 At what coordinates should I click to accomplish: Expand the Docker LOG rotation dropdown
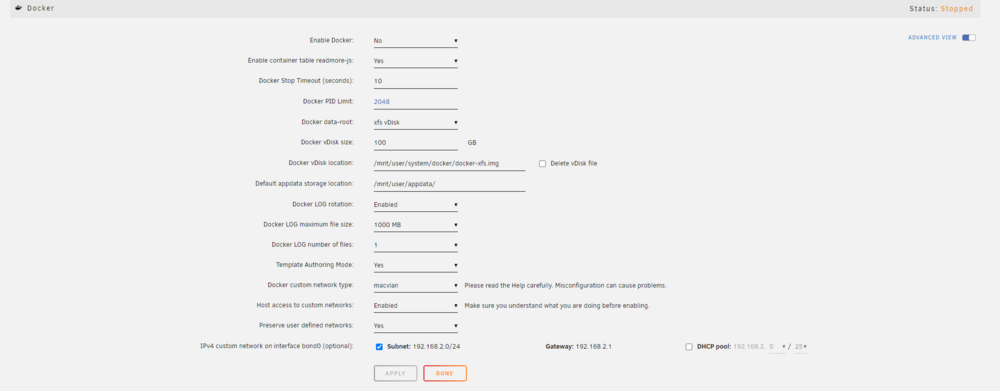416,205
